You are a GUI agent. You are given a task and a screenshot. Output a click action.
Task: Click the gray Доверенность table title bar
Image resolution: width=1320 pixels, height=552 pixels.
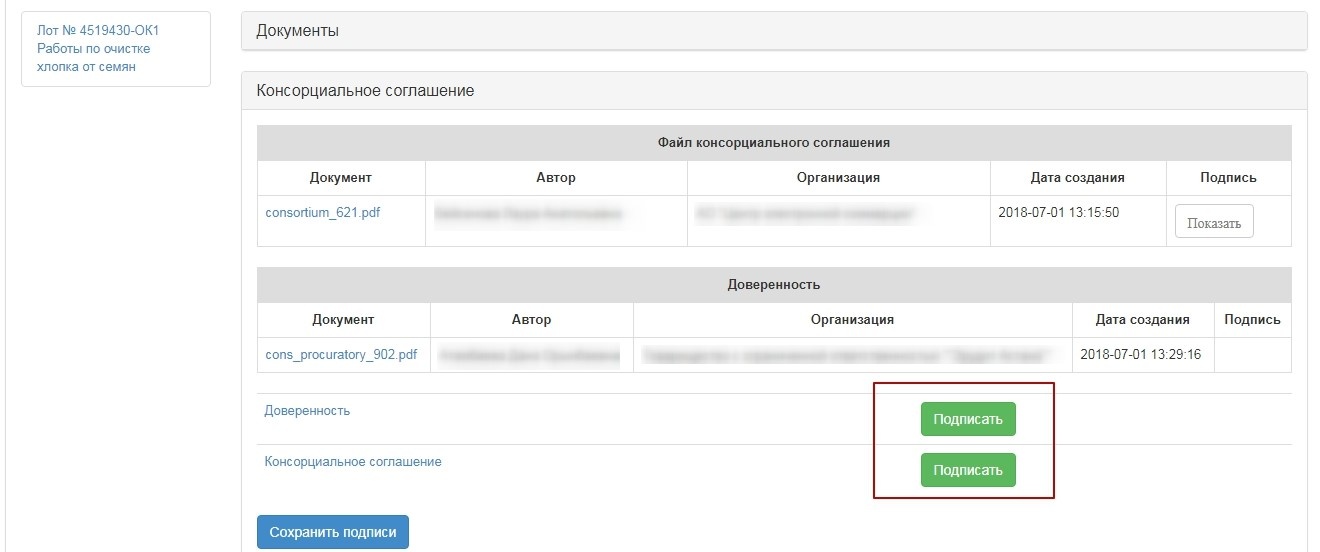pos(773,285)
